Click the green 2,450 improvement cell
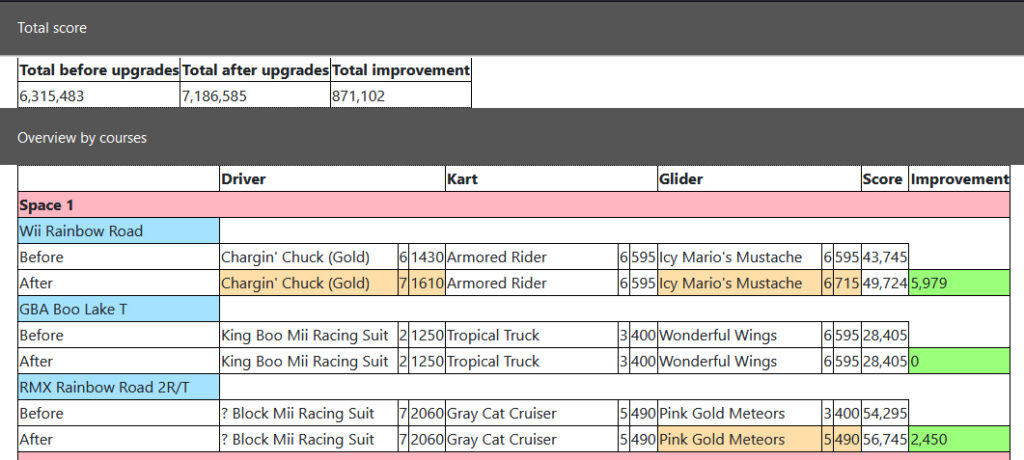 pyautogui.click(x=959, y=439)
